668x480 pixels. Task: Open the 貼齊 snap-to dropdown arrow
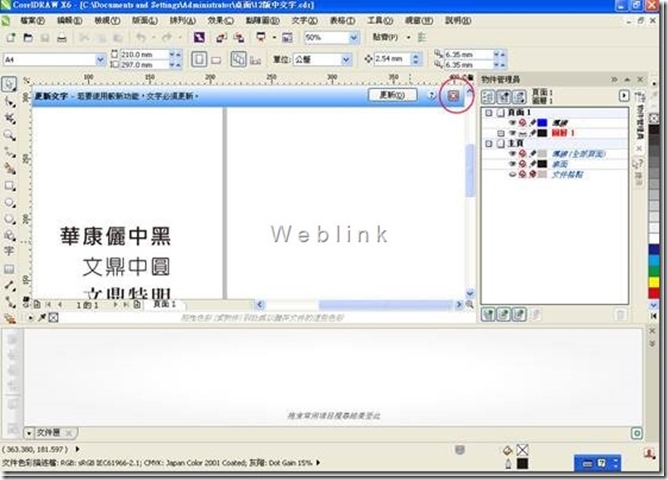point(408,38)
